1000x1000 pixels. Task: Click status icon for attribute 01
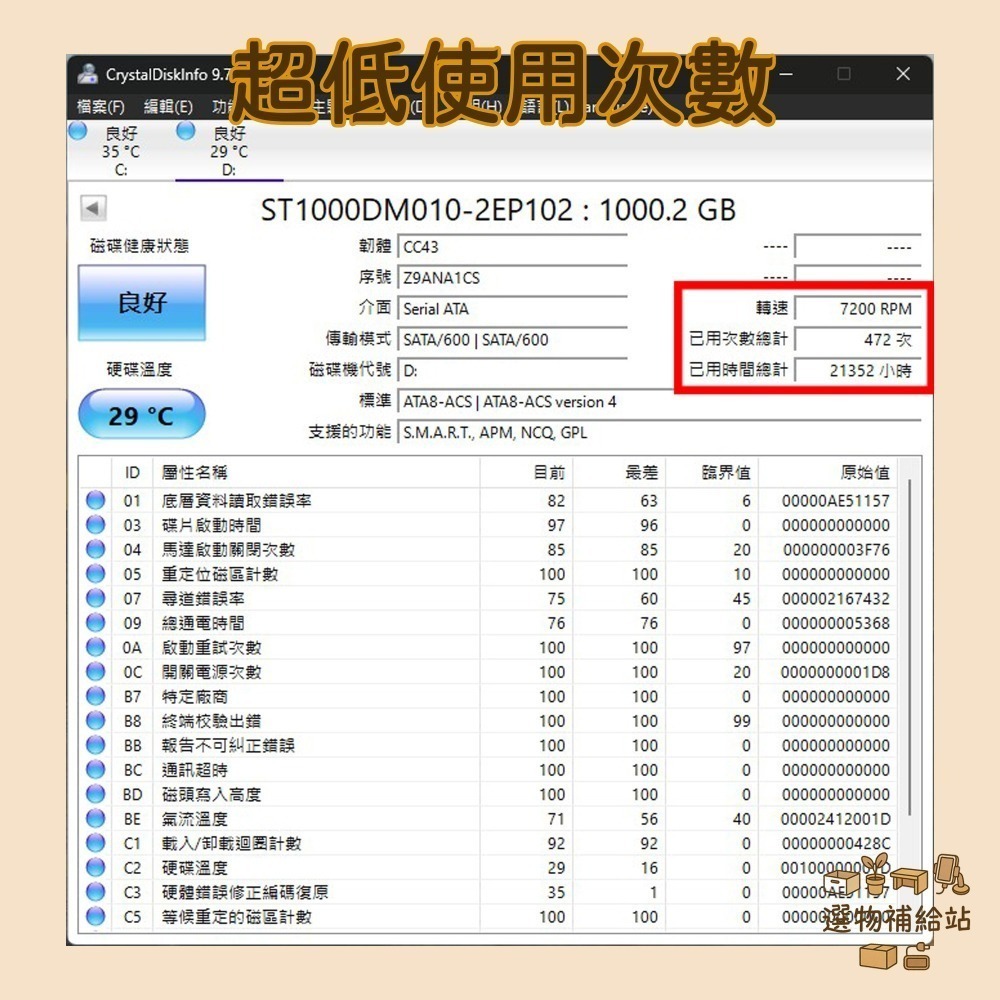point(96,501)
